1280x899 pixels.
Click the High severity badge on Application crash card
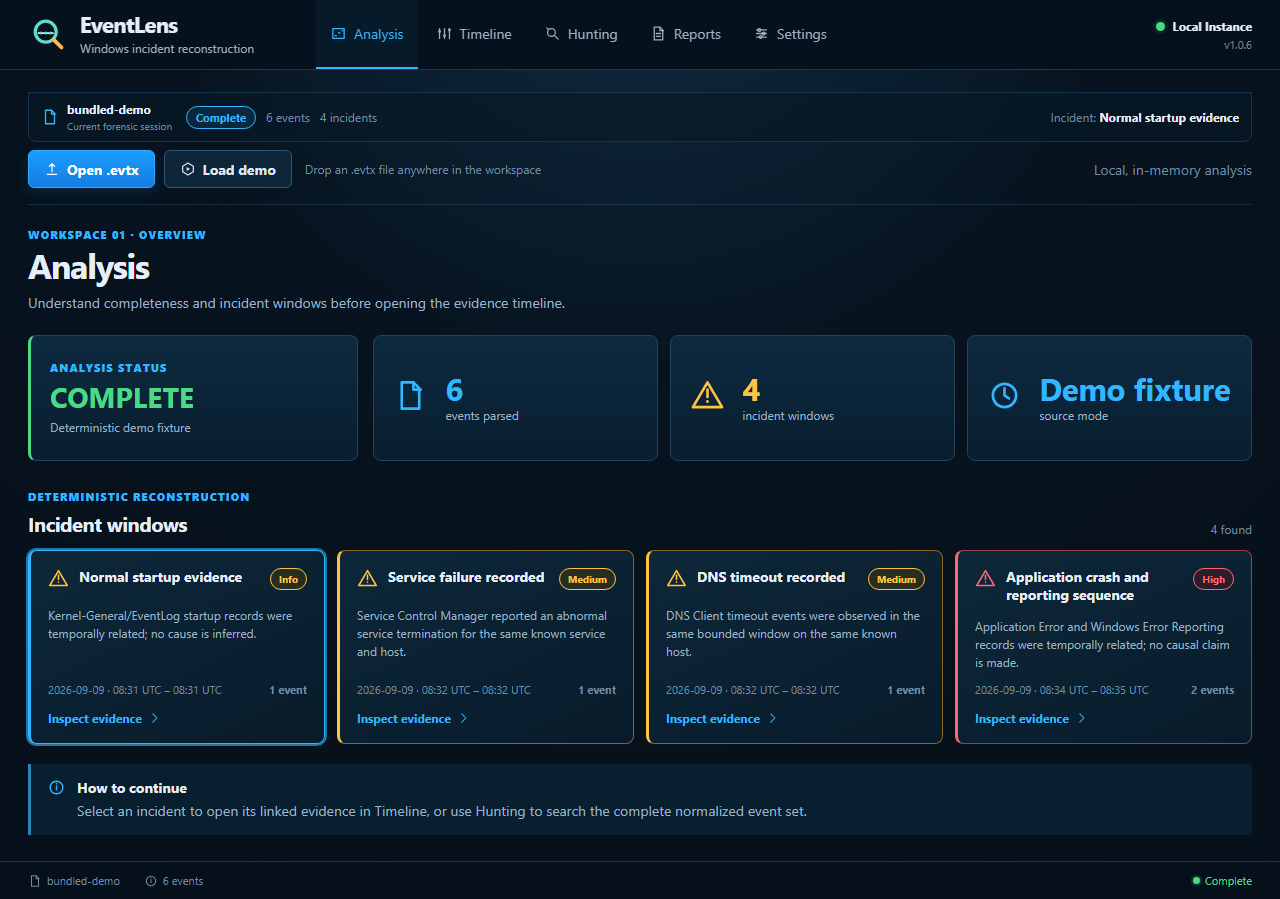coord(1213,579)
